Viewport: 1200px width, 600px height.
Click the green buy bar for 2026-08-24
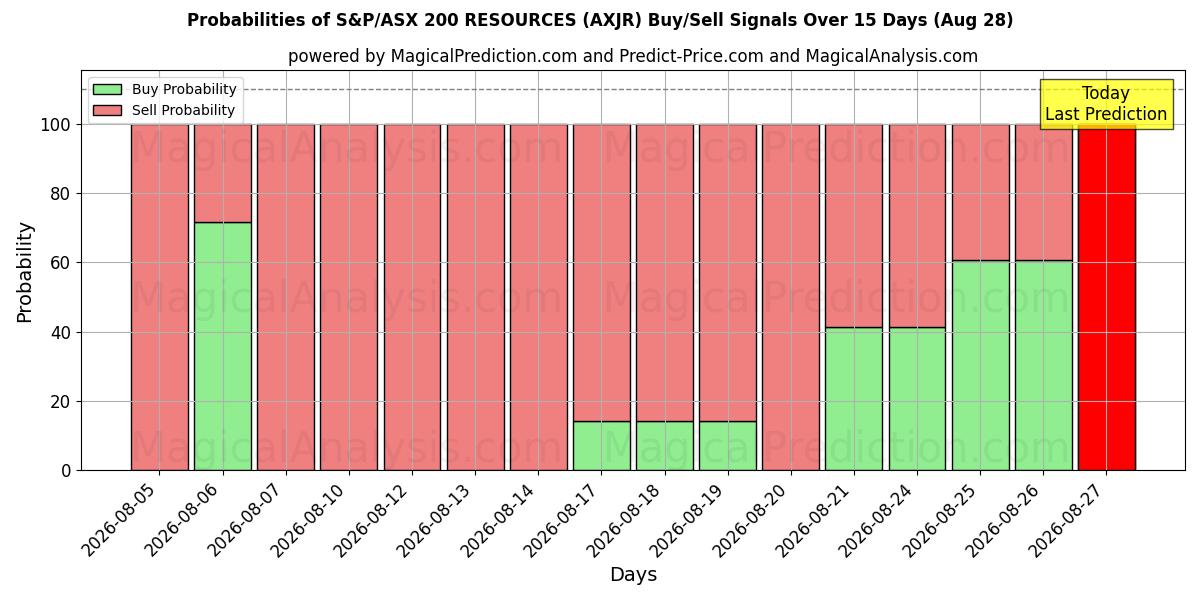[917, 399]
